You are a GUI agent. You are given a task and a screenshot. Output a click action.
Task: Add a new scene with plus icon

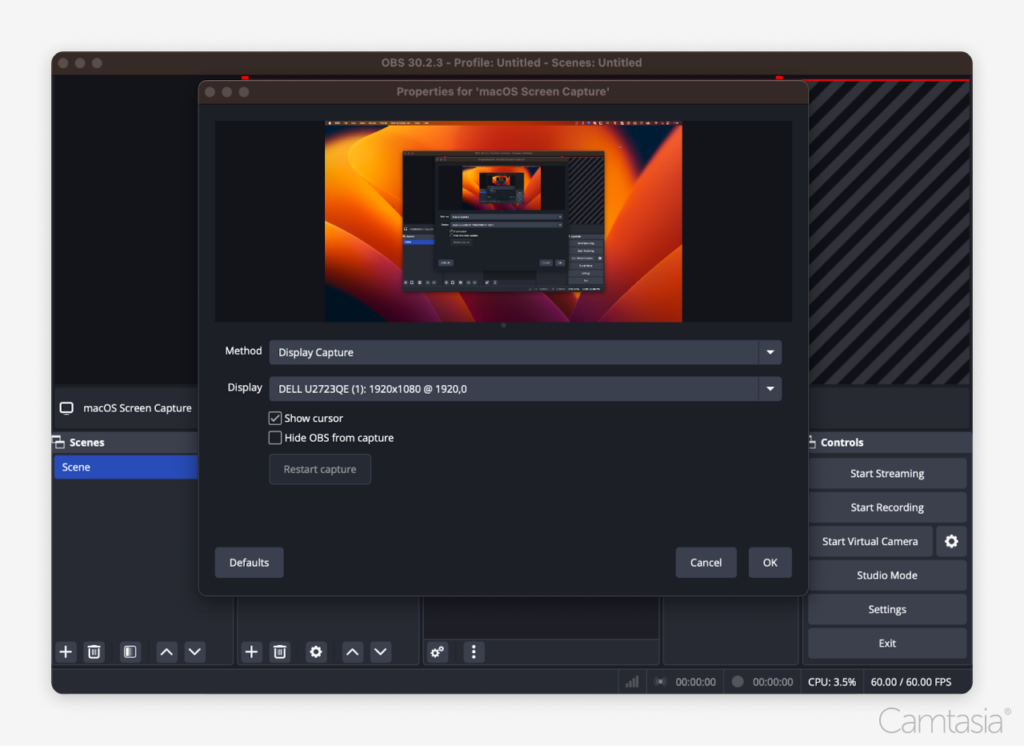(x=65, y=651)
